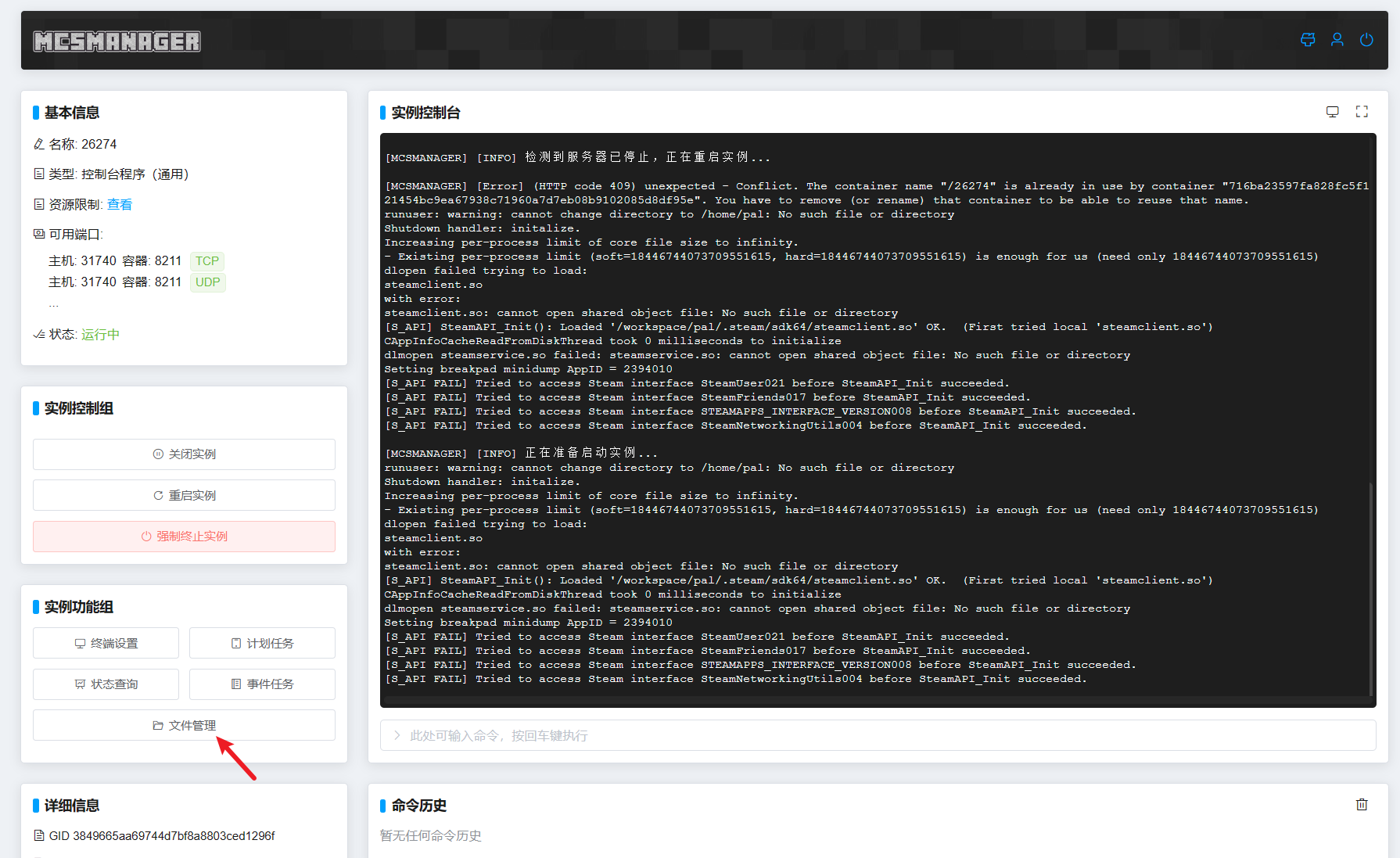
Task: Open 状态查询 status query
Action: tap(106, 684)
